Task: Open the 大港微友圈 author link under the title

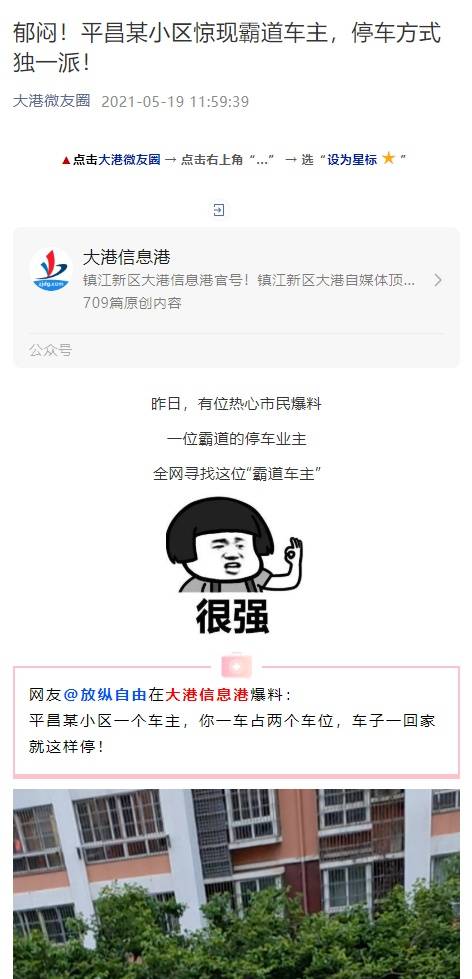Action: 52,101
